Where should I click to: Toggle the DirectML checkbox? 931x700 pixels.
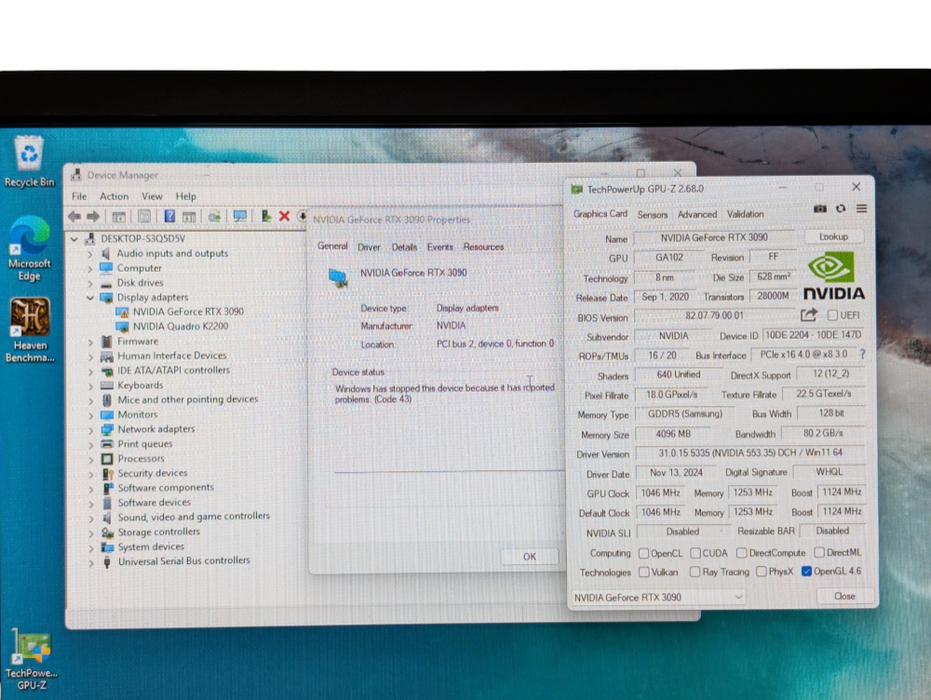[x=819, y=552]
